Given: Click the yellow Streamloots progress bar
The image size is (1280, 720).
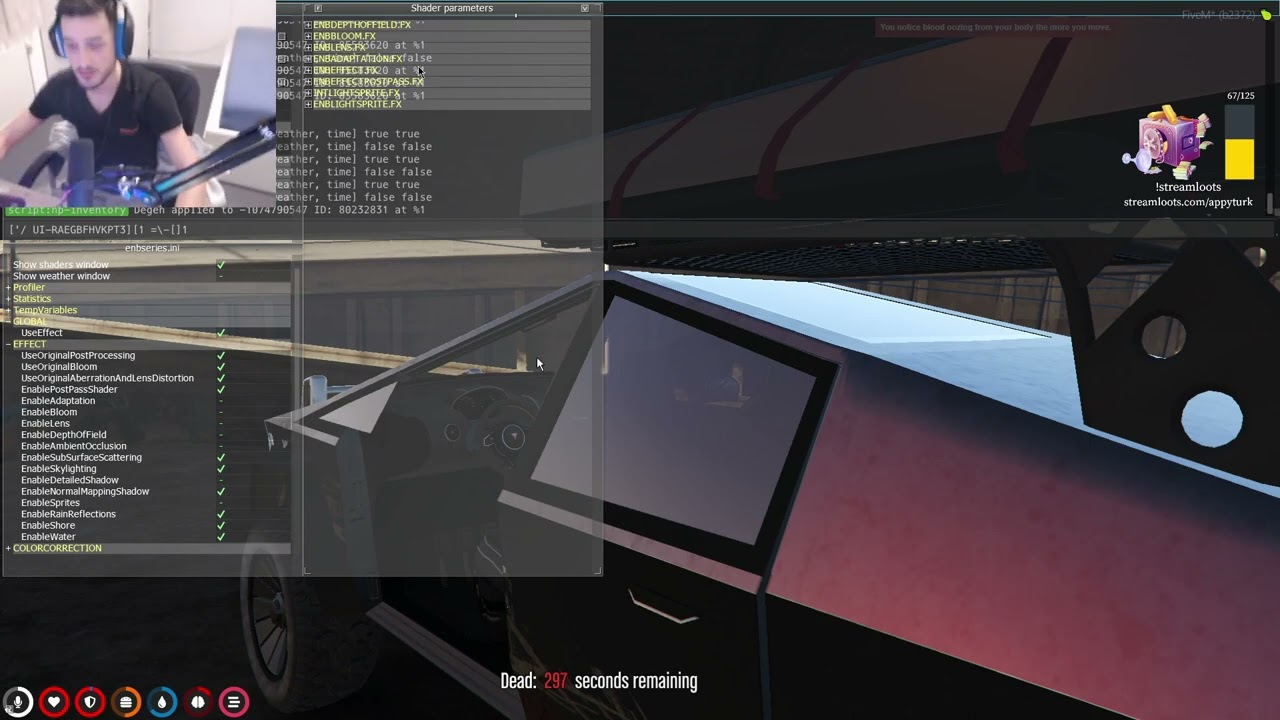Looking at the screenshot, I should 1239,159.
